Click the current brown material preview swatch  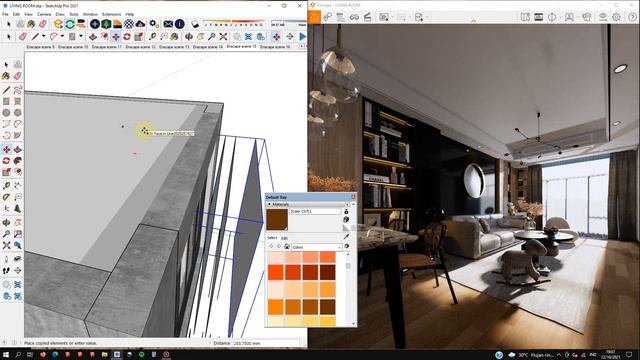277,219
